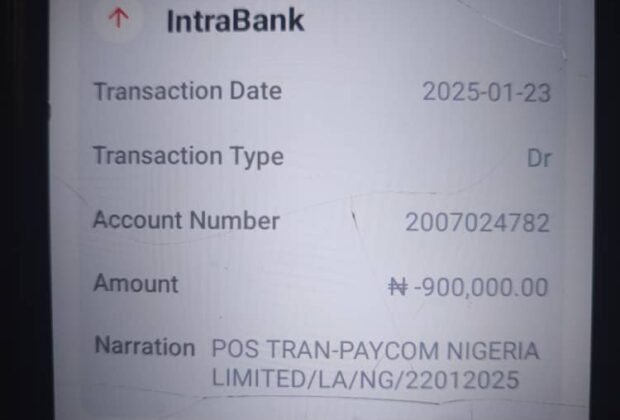Select account number 2007024782
Screen dimensions: 620x420
(477, 222)
